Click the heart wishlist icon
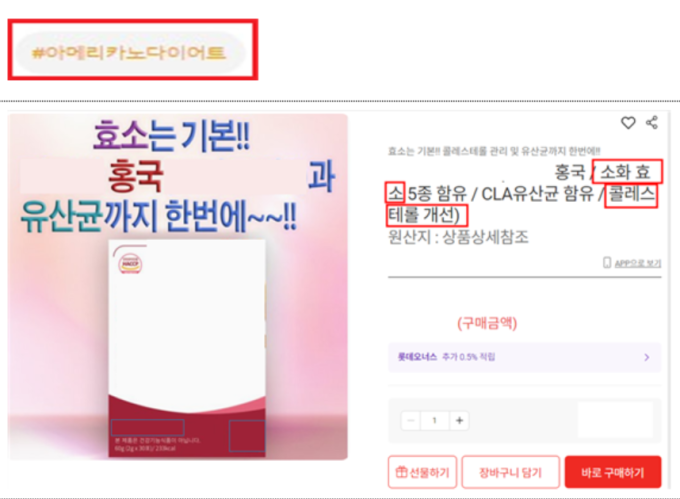This screenshot has height=499, width=680. 628,123
